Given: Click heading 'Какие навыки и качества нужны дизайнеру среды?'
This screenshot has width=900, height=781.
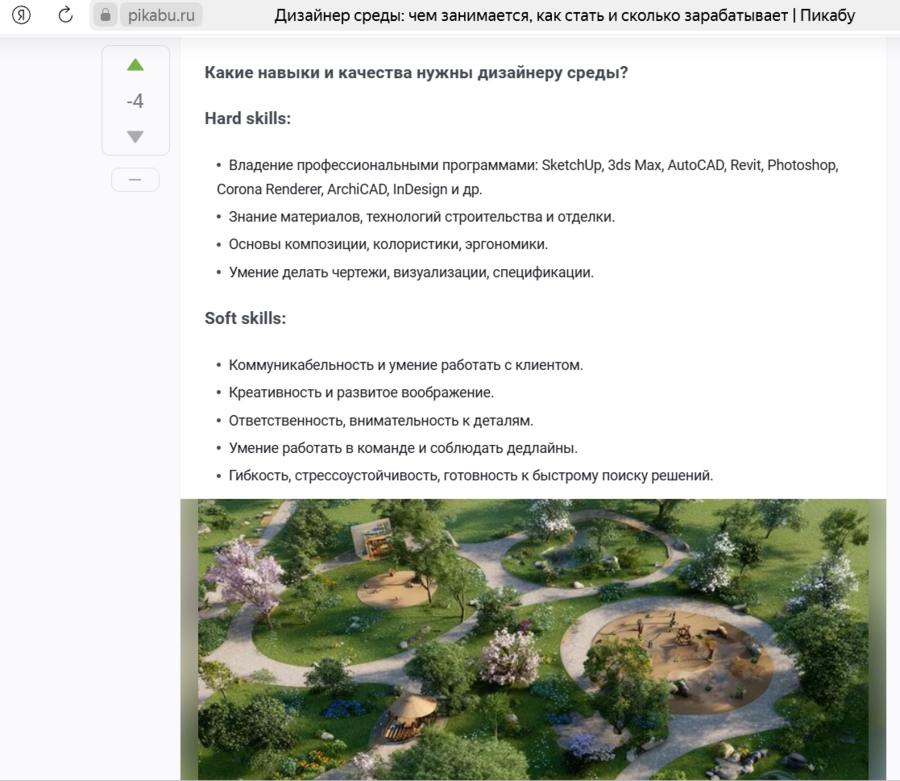Looking at the screenshot, I should [x=416, y=73].
